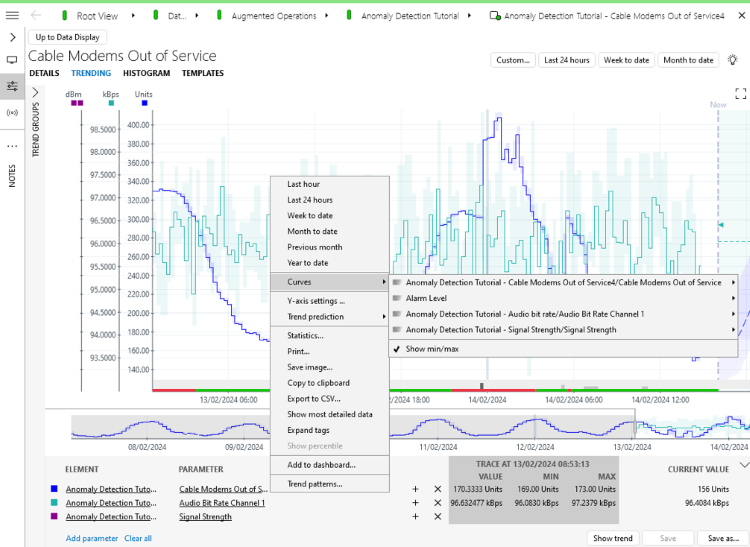Viewport: 750px width, 547px height.
Task: Remove the Signal Strength row with X
Action: pos(437,517)
